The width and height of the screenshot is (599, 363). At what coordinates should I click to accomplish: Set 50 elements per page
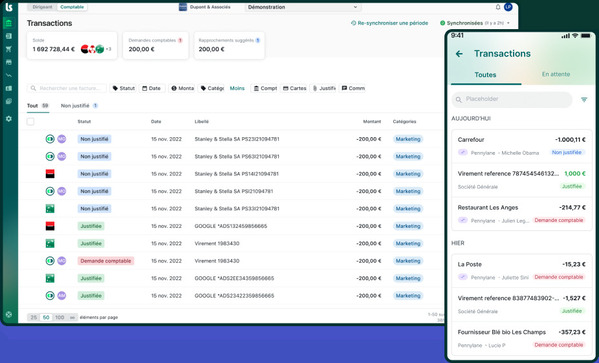46,318
